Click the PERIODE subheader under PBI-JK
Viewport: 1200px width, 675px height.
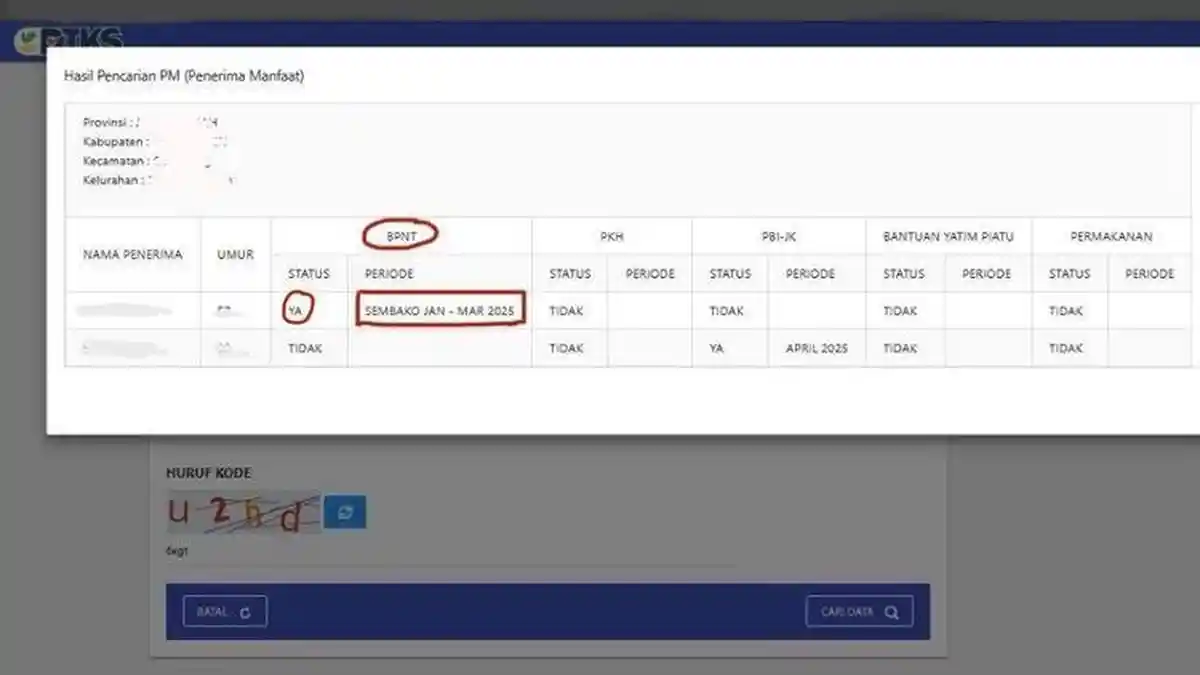pos(810,273)
